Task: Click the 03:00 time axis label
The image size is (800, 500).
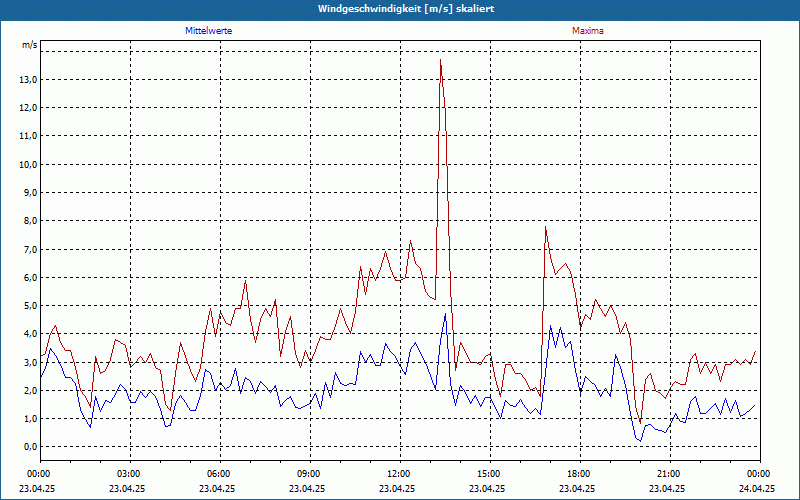Action: pos(130,474)
